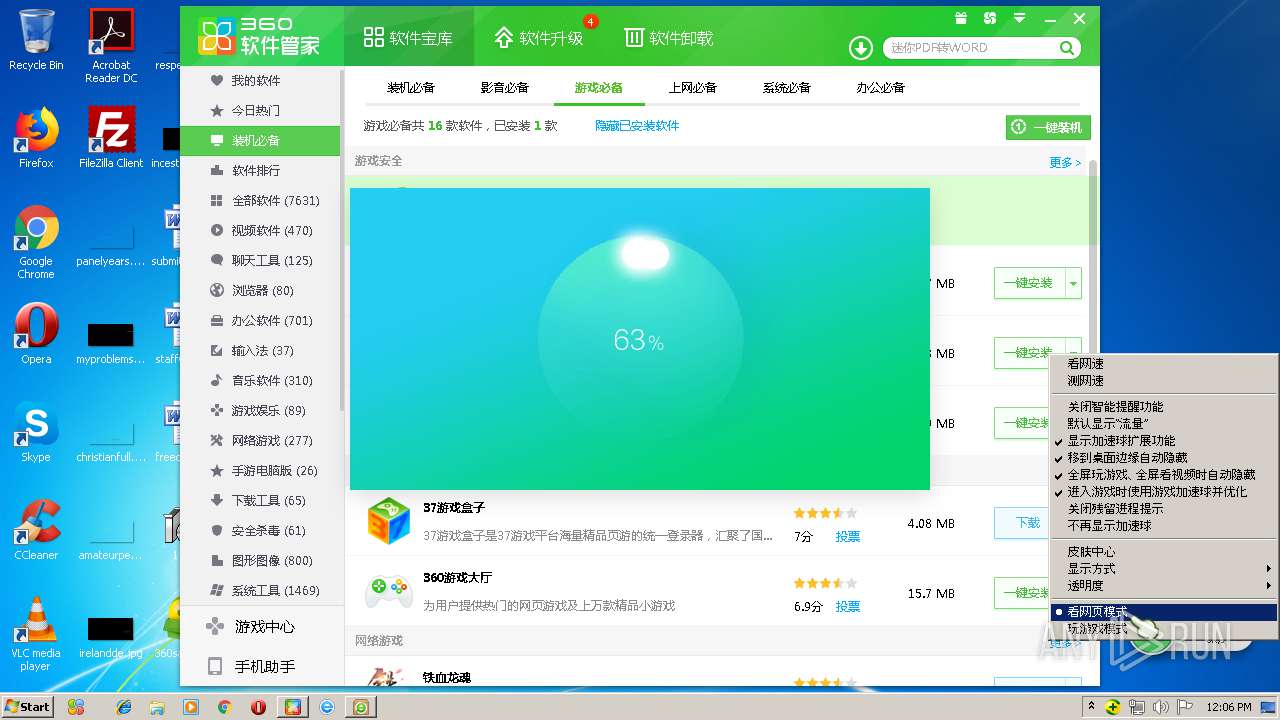Switch to 办公必备 sub-tab

coord(881,88)
